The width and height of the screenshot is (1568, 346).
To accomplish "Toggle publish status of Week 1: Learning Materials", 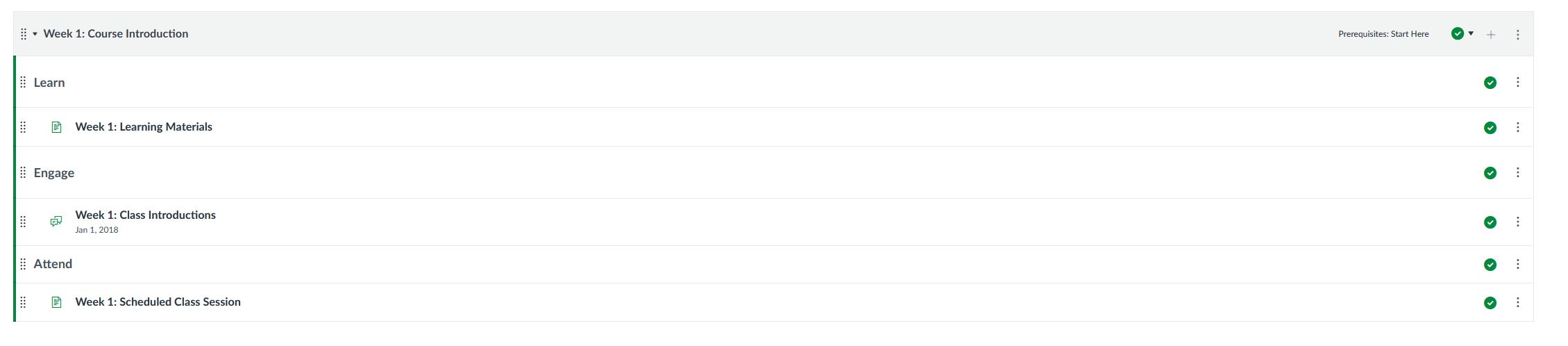I will point(1490,128).
